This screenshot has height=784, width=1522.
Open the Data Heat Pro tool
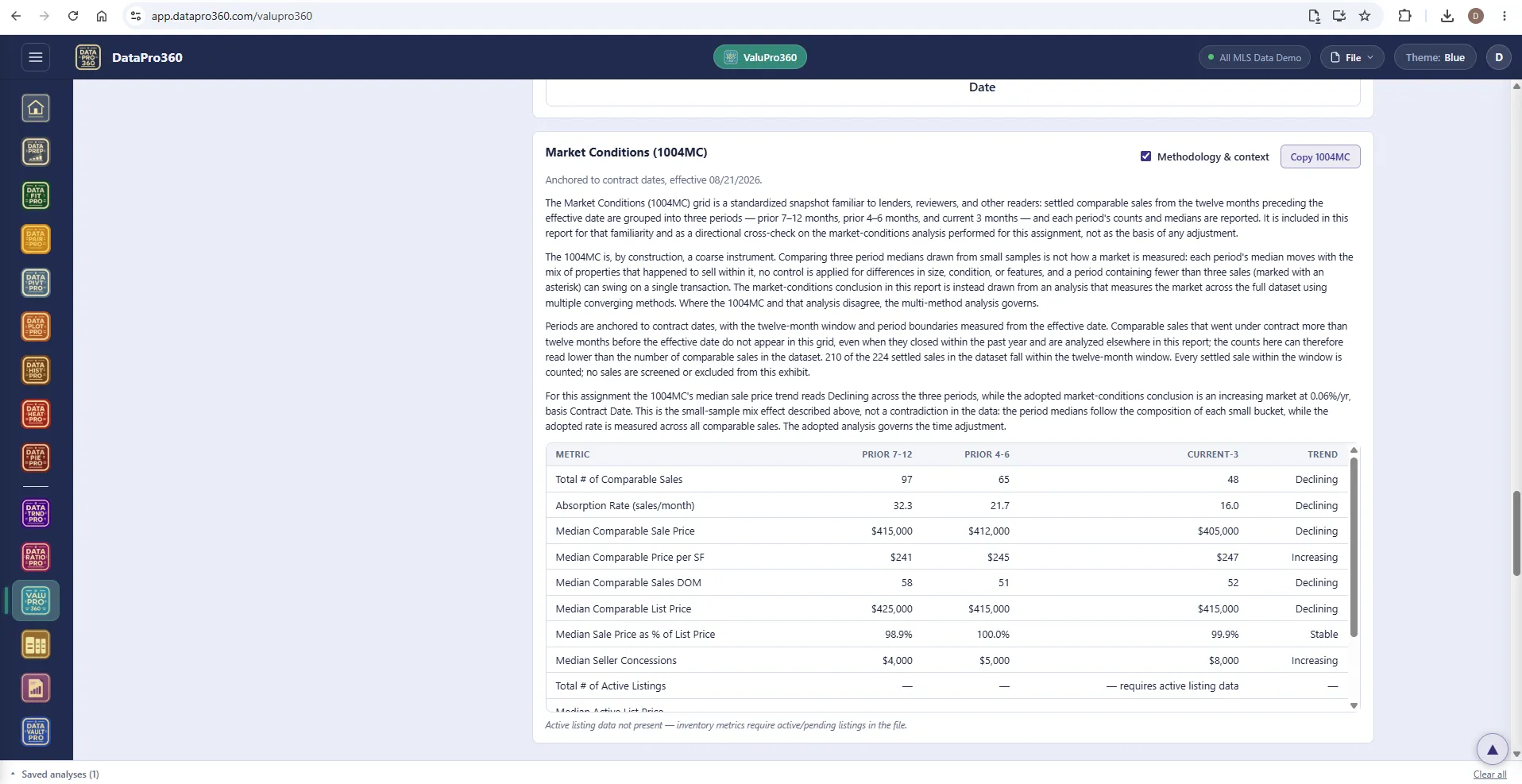[x=36, y=414]
